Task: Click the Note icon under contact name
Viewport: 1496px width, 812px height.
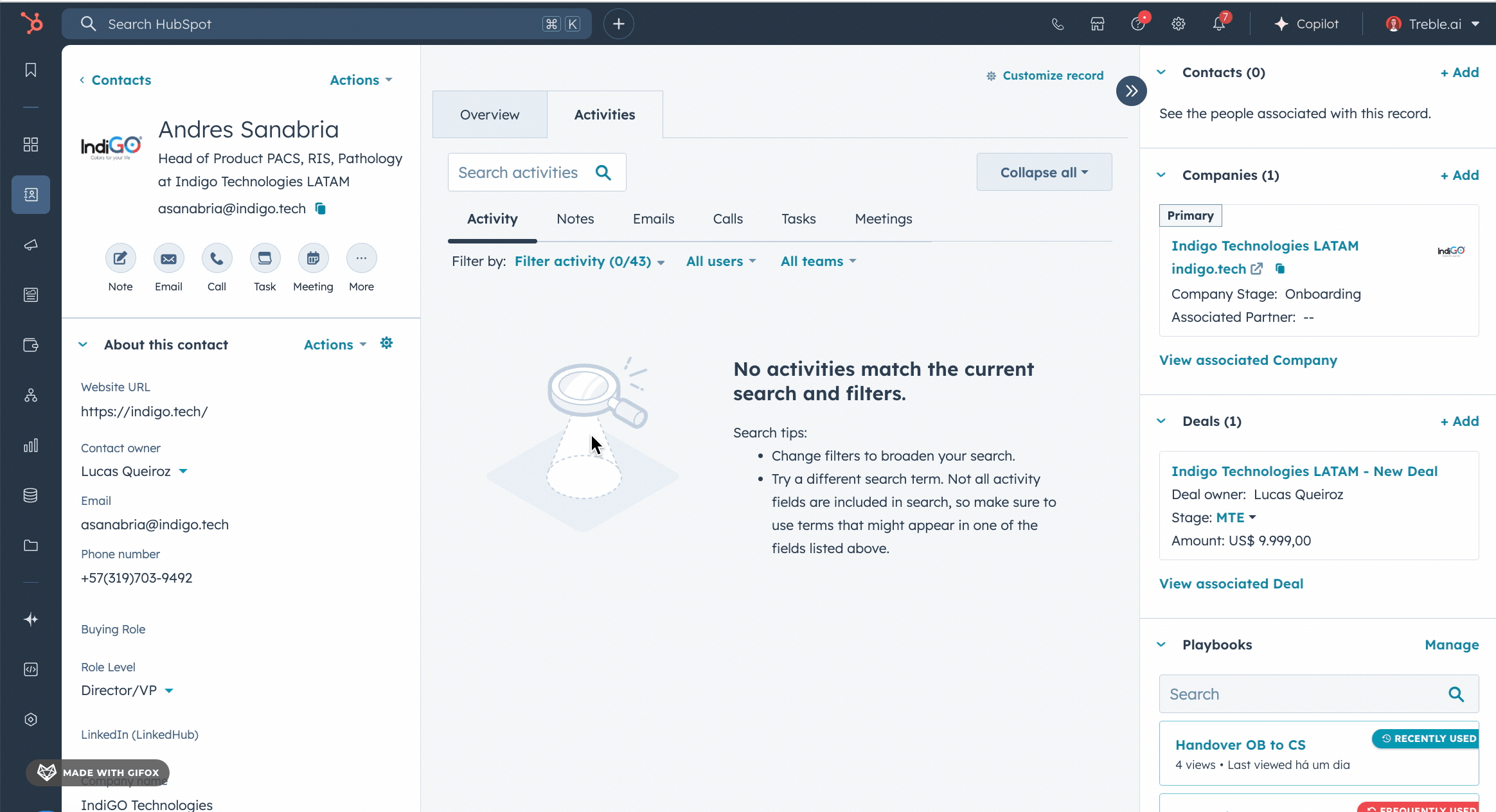Action: tap(120, 258)
